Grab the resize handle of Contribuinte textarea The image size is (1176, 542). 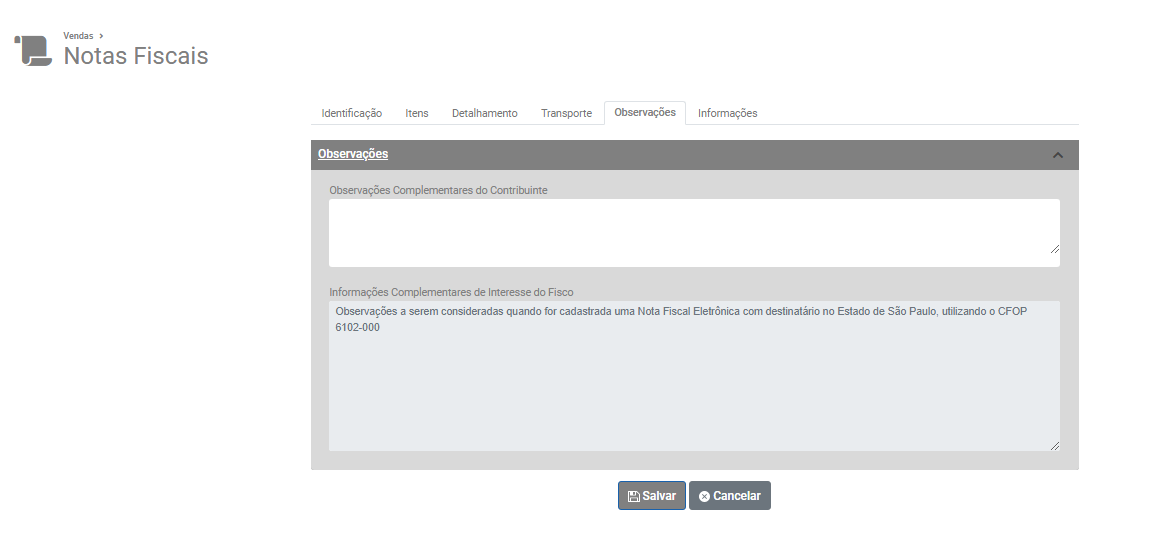1054,249
